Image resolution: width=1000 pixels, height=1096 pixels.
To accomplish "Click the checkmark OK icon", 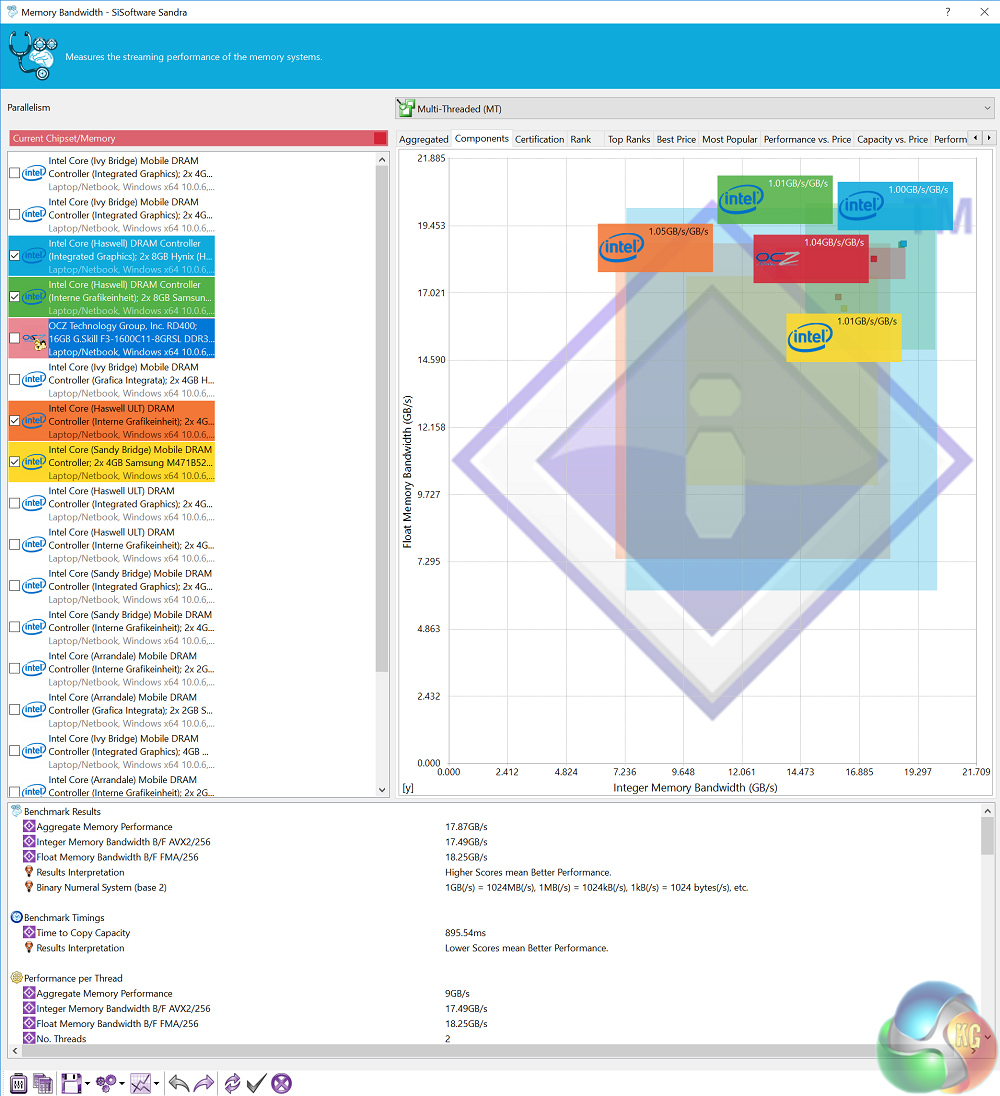I will 256,1083.
